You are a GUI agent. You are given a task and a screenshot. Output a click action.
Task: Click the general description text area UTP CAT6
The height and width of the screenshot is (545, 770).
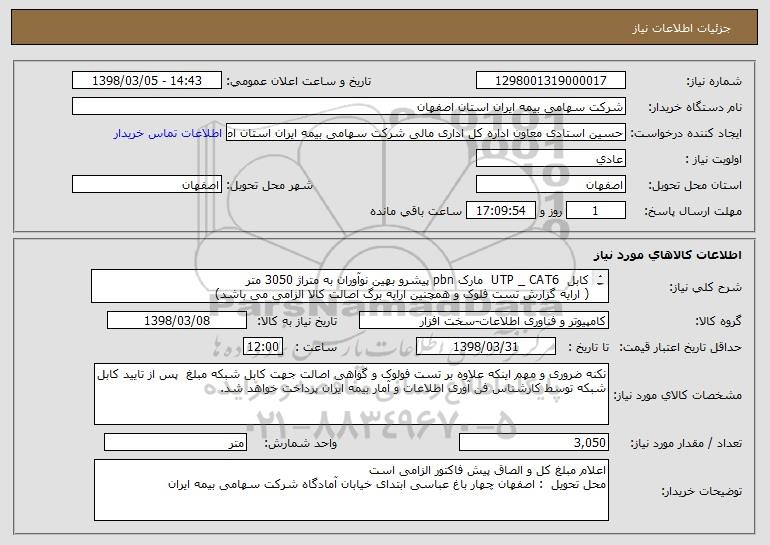click(x=350, y=287)
